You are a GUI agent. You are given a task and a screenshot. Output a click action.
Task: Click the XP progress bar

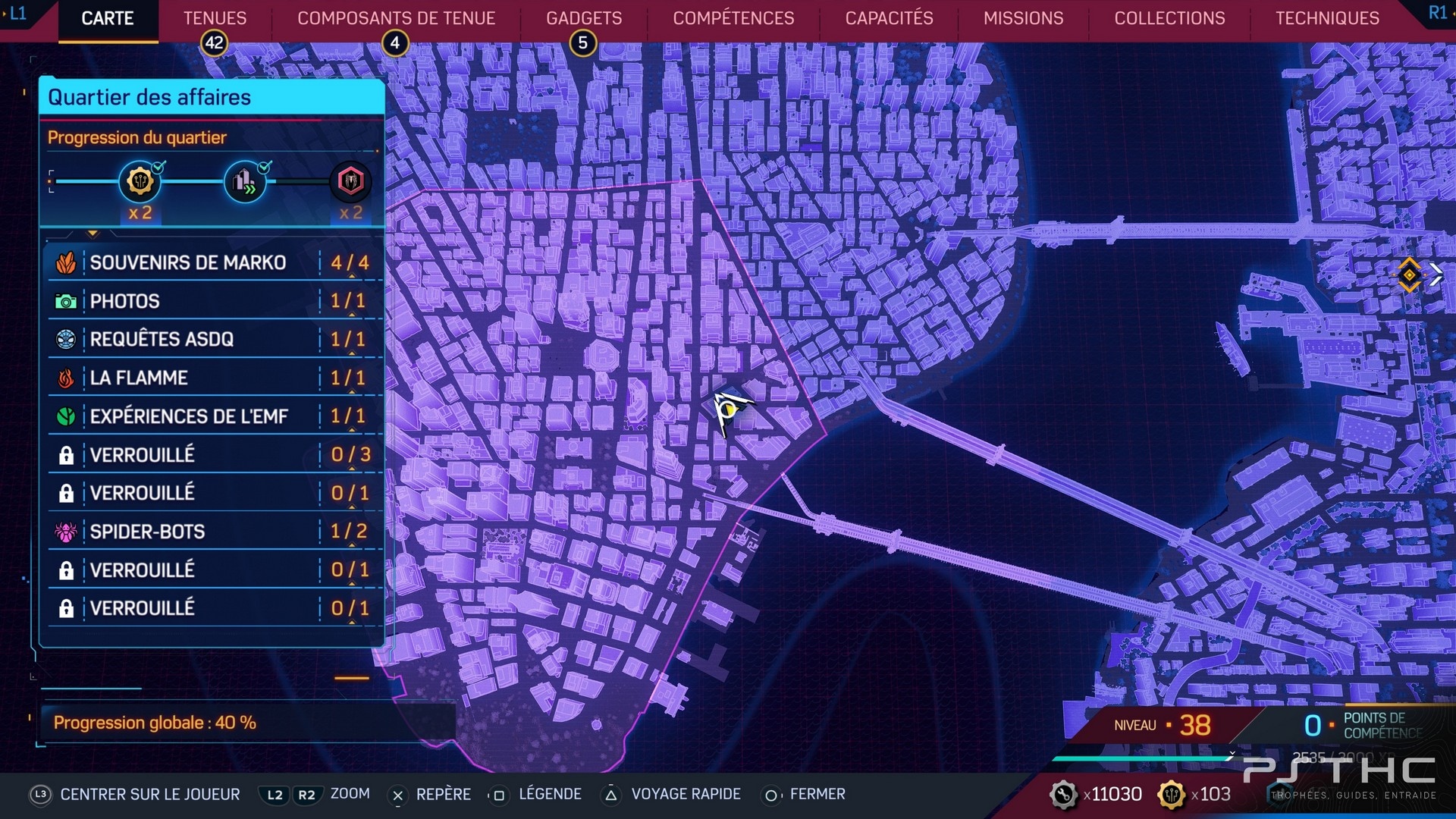pos(1142,758)
